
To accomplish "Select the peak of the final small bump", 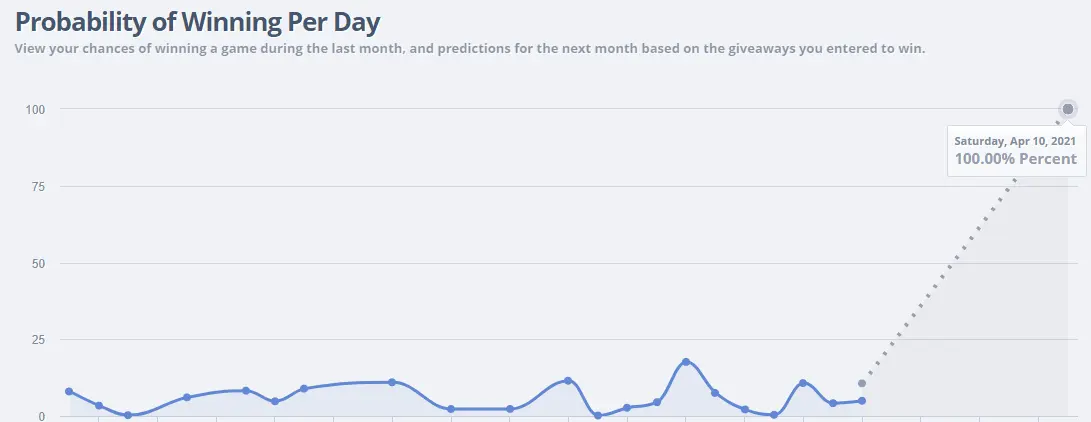I will (803, 383).
